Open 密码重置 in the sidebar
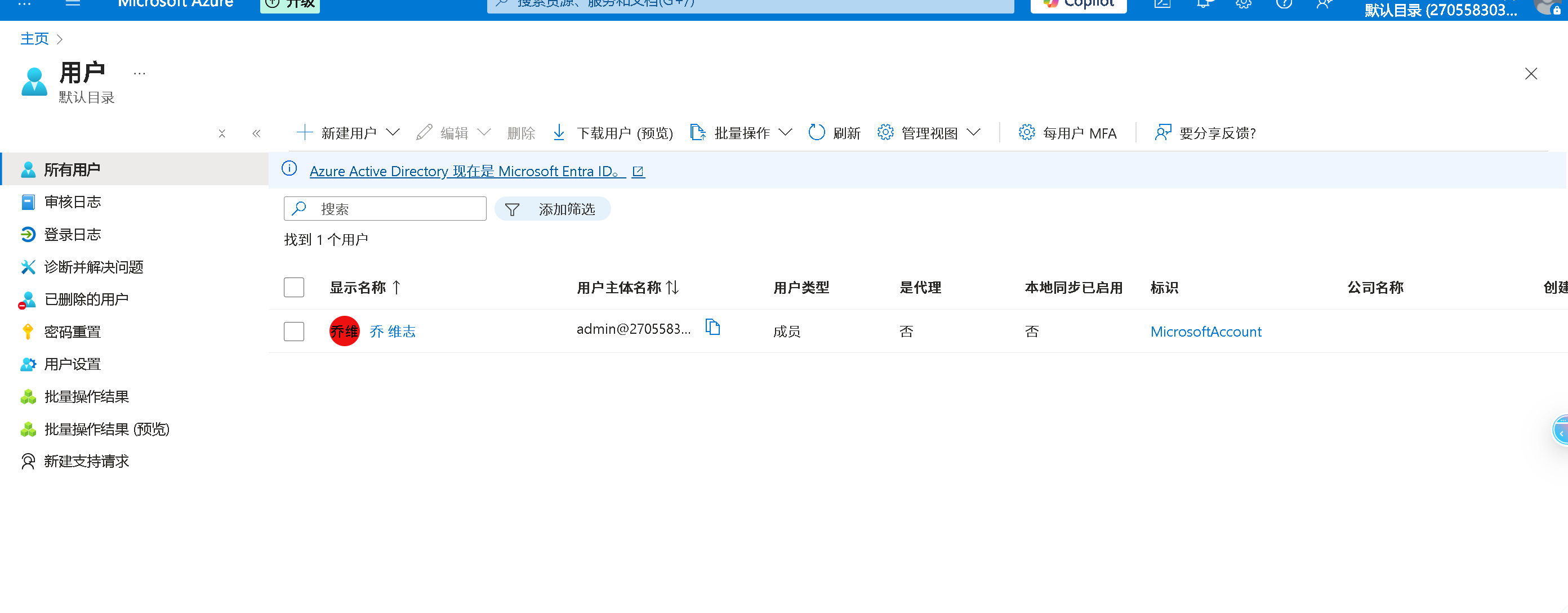This screenshot has width=1568, height=613. pyautogui.click(x=73, y=332)
